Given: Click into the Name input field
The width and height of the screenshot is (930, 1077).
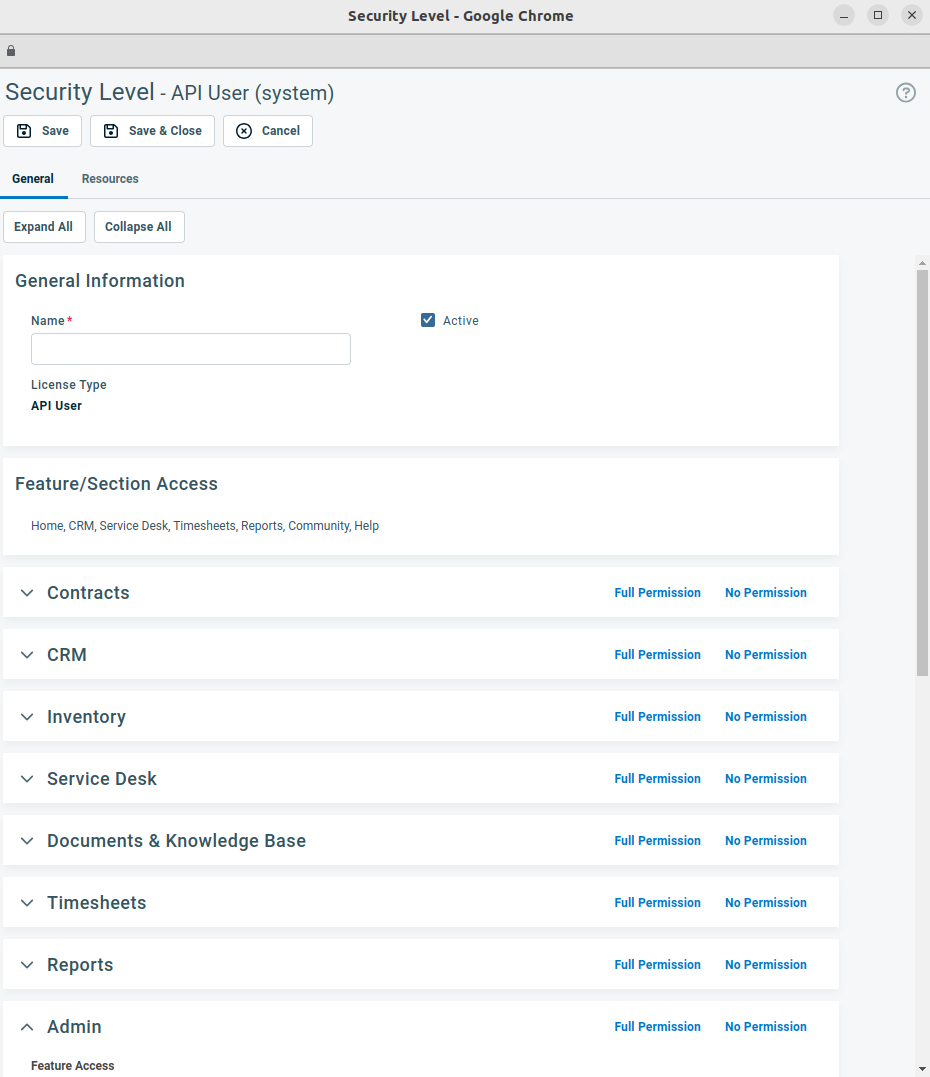Looking at the screenshot, I should click(x=191, y=349).
